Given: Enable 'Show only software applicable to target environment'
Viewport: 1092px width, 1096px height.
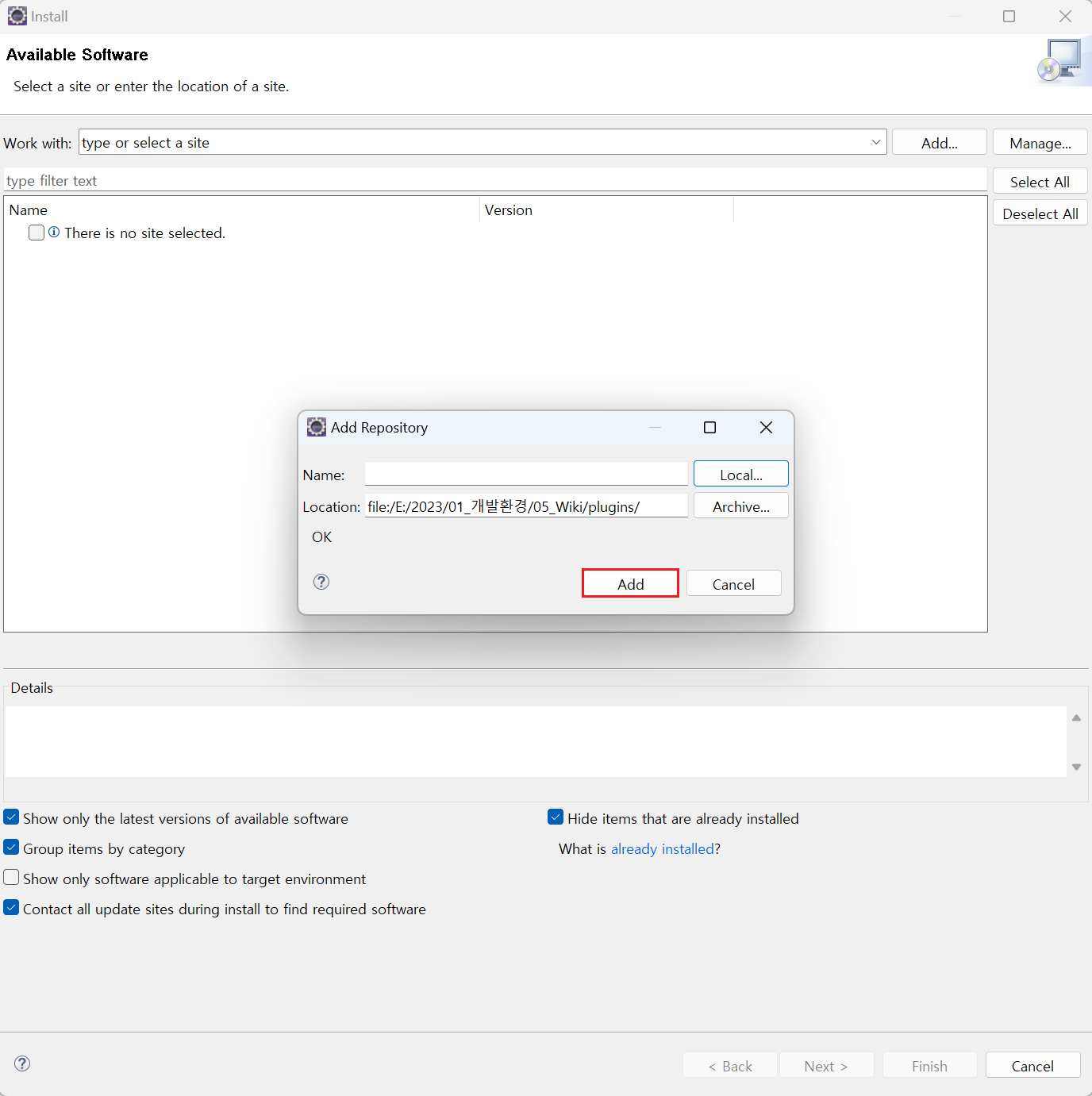Looking at the screenshot, I should 12,878.
